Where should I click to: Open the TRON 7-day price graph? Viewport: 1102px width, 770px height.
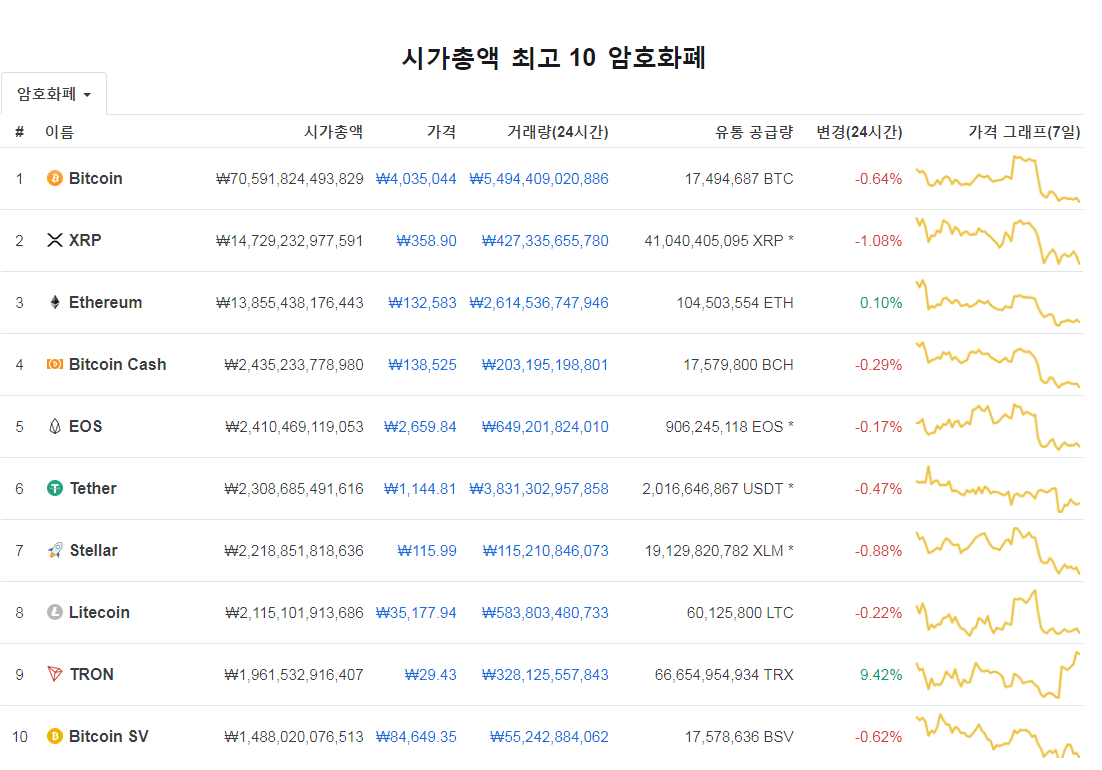click(998, 675)
